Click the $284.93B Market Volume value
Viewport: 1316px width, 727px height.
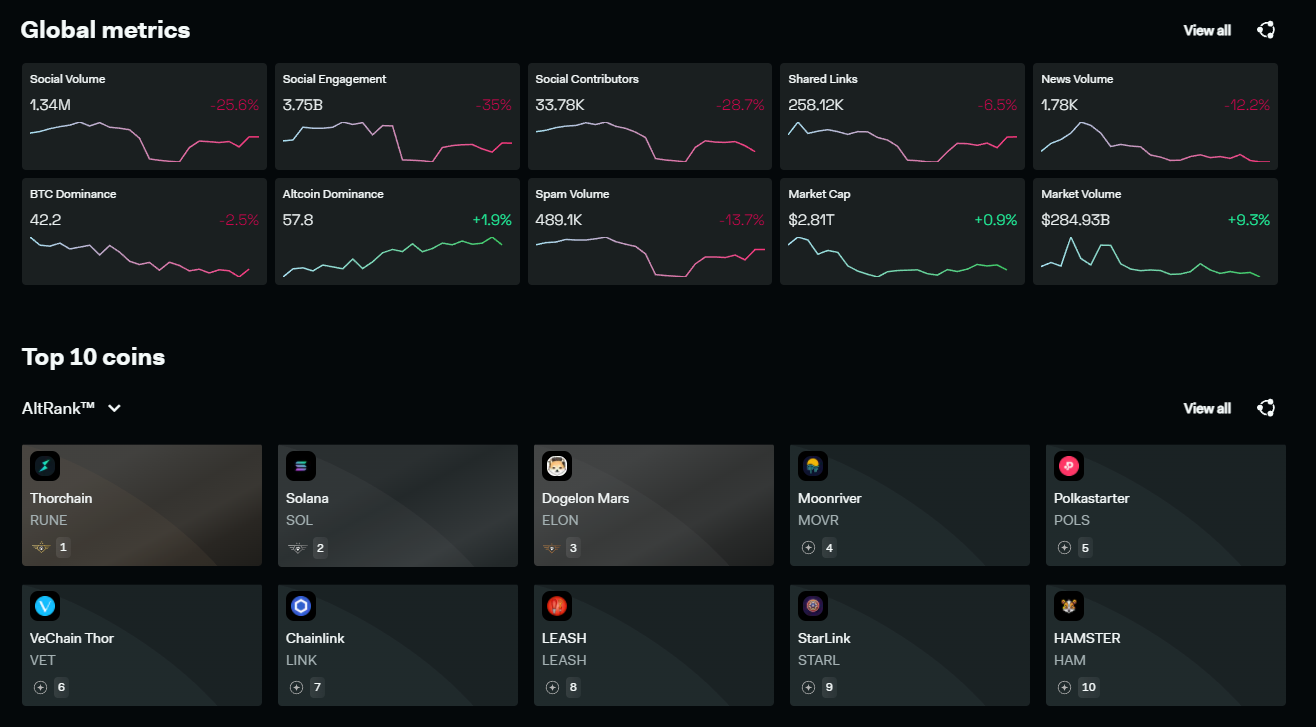pos(1075,220)
